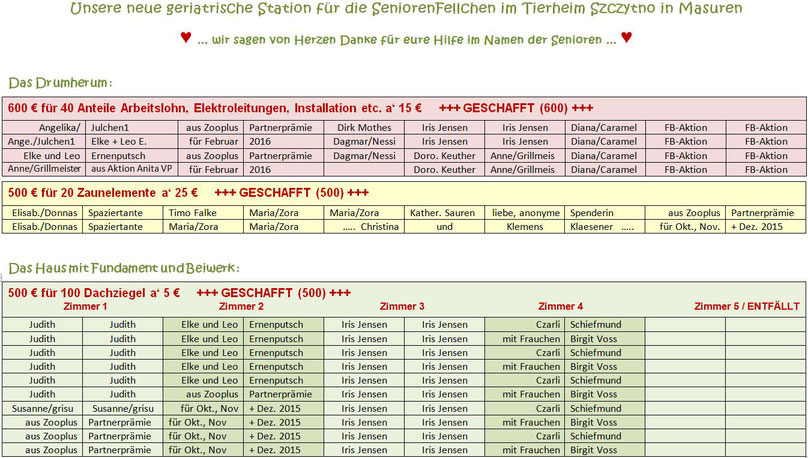Select 'für Okt., Nov.' in the Zaunelemente table
Viewport: 808px width, 458px height.
point(690,227)
